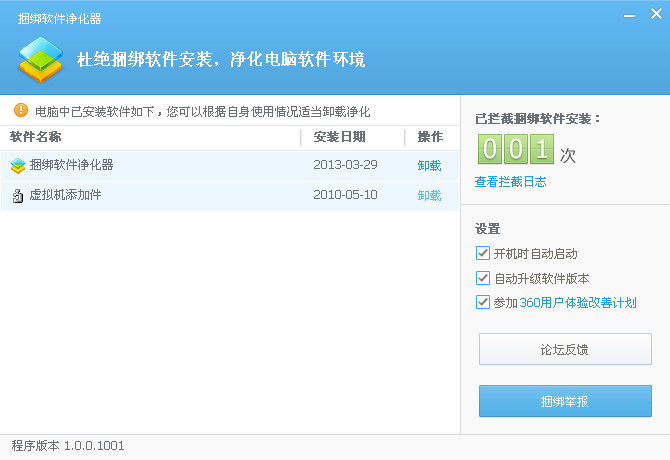Click 卸载 for 虚拟机添加件
This screenshot has height=460, width=670.
coord(429,195)
